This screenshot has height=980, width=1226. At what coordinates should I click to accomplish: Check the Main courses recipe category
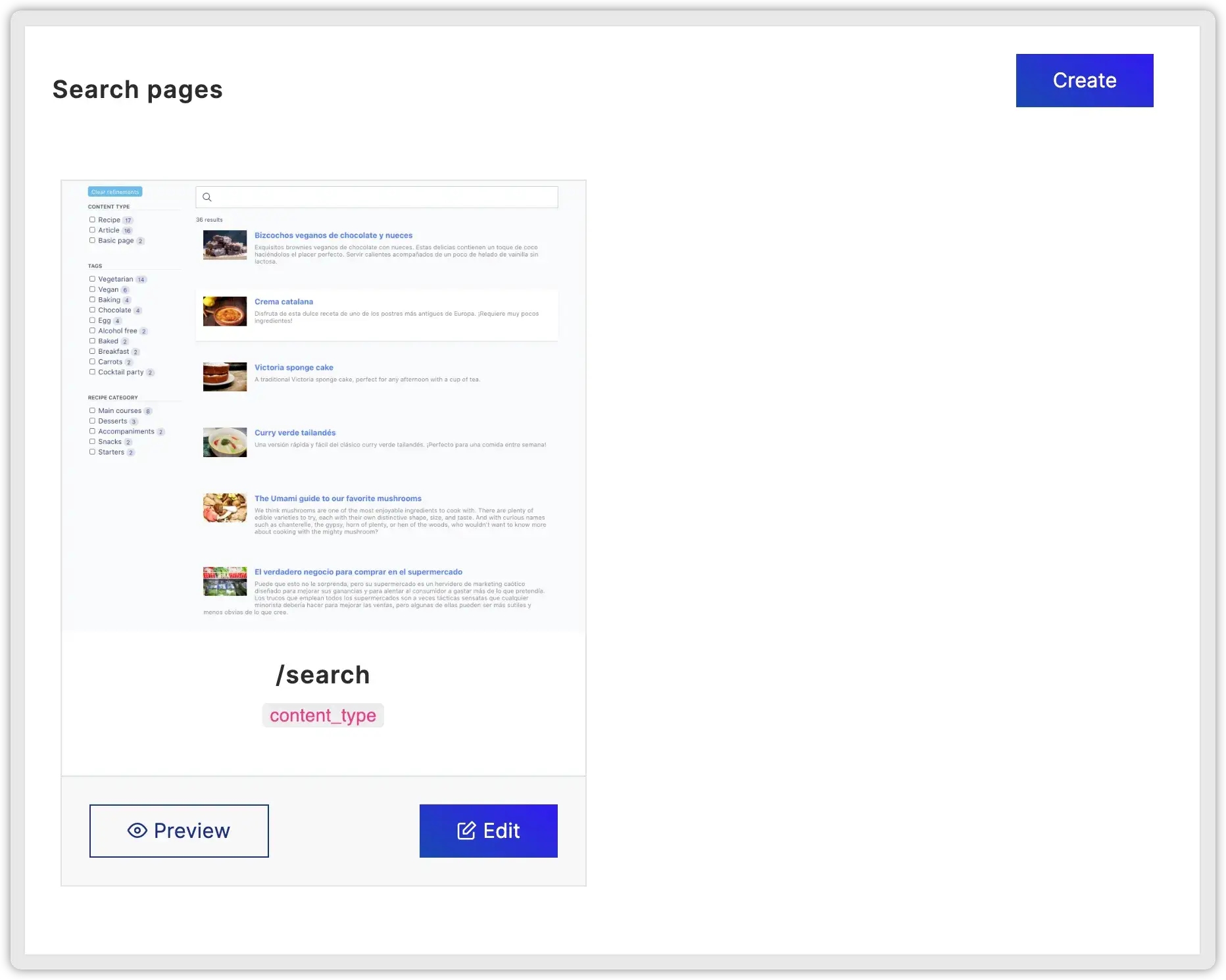(x=92, y=410)
